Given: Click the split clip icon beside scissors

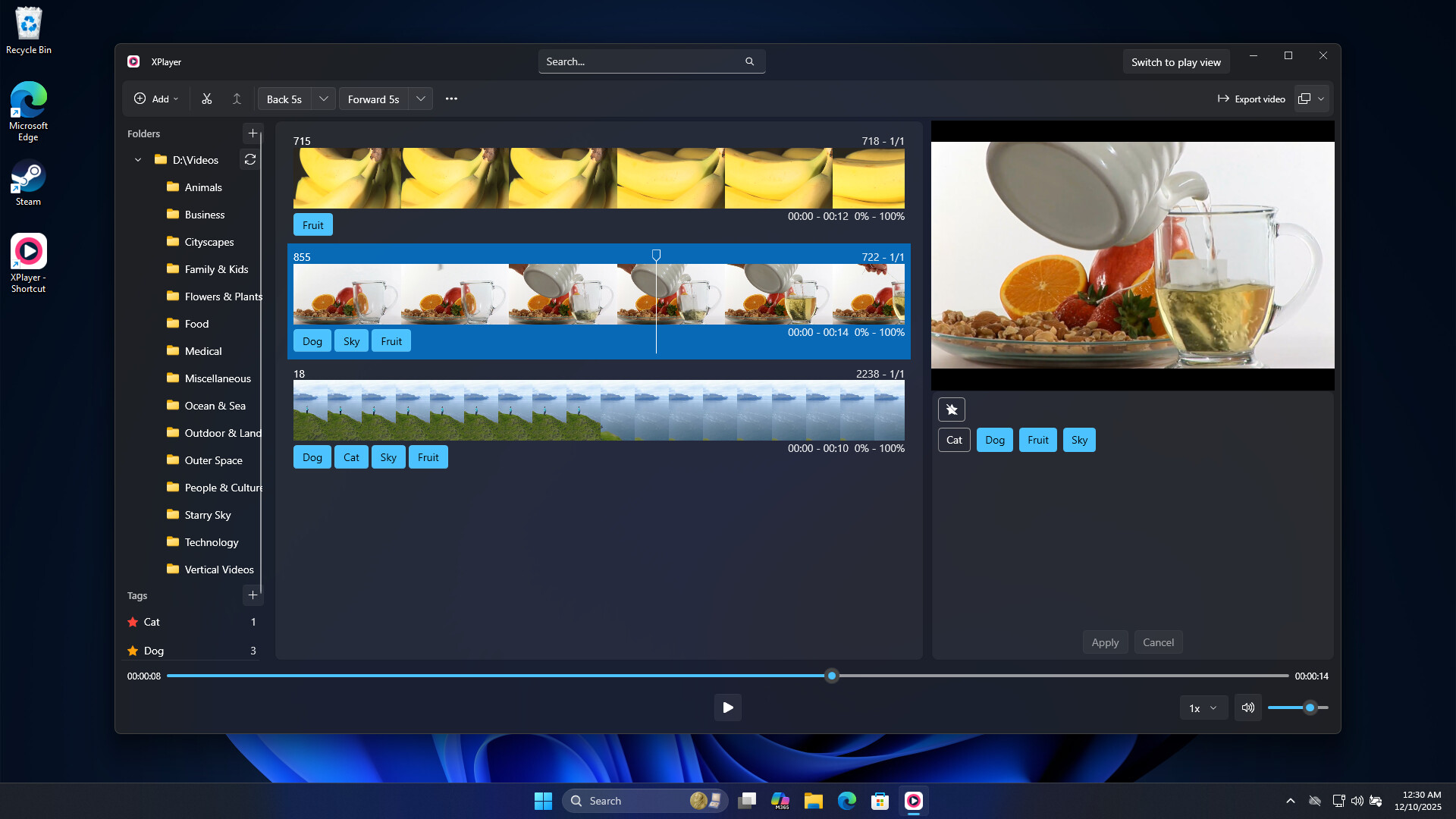Looking at the screenshot, I should [236, 99].
